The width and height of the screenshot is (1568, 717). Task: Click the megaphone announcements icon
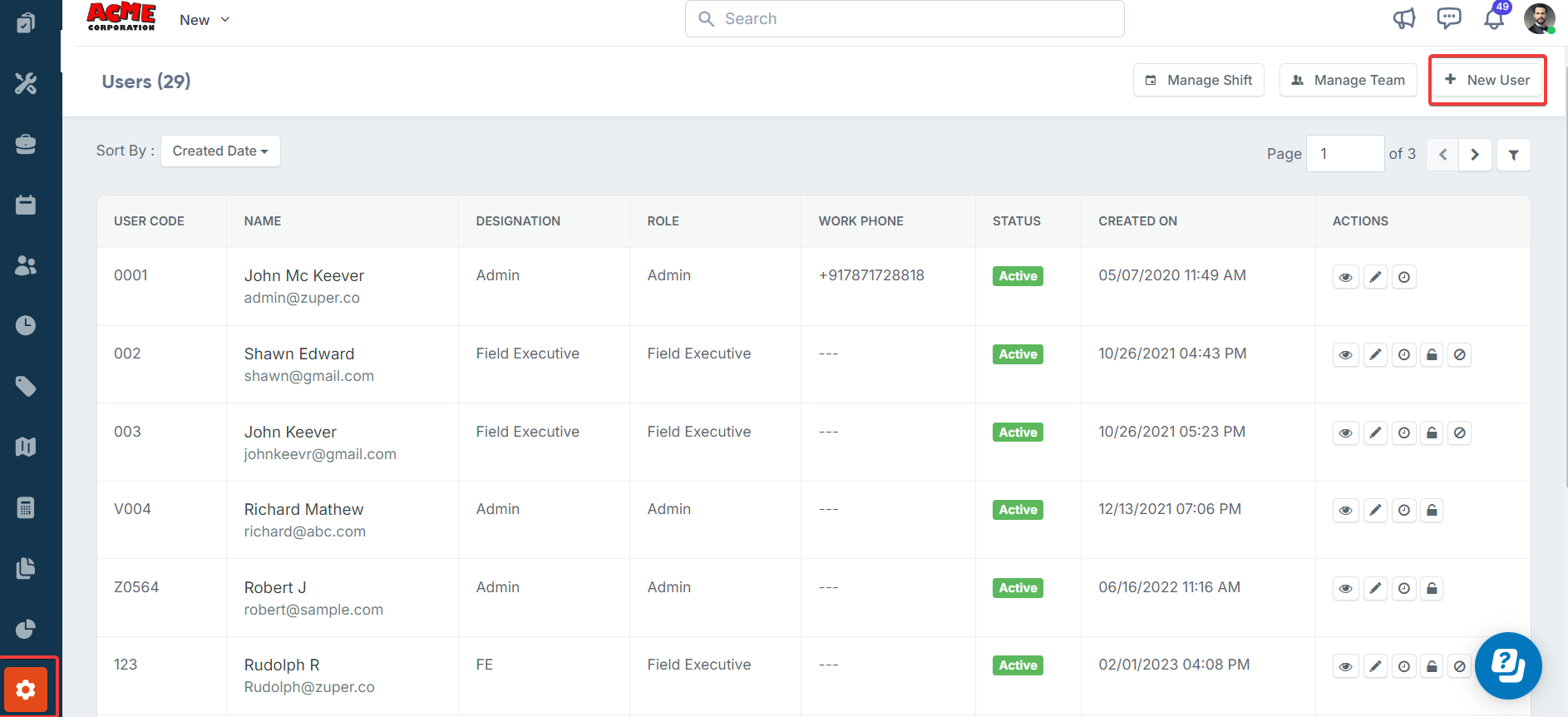(1404, 18)
